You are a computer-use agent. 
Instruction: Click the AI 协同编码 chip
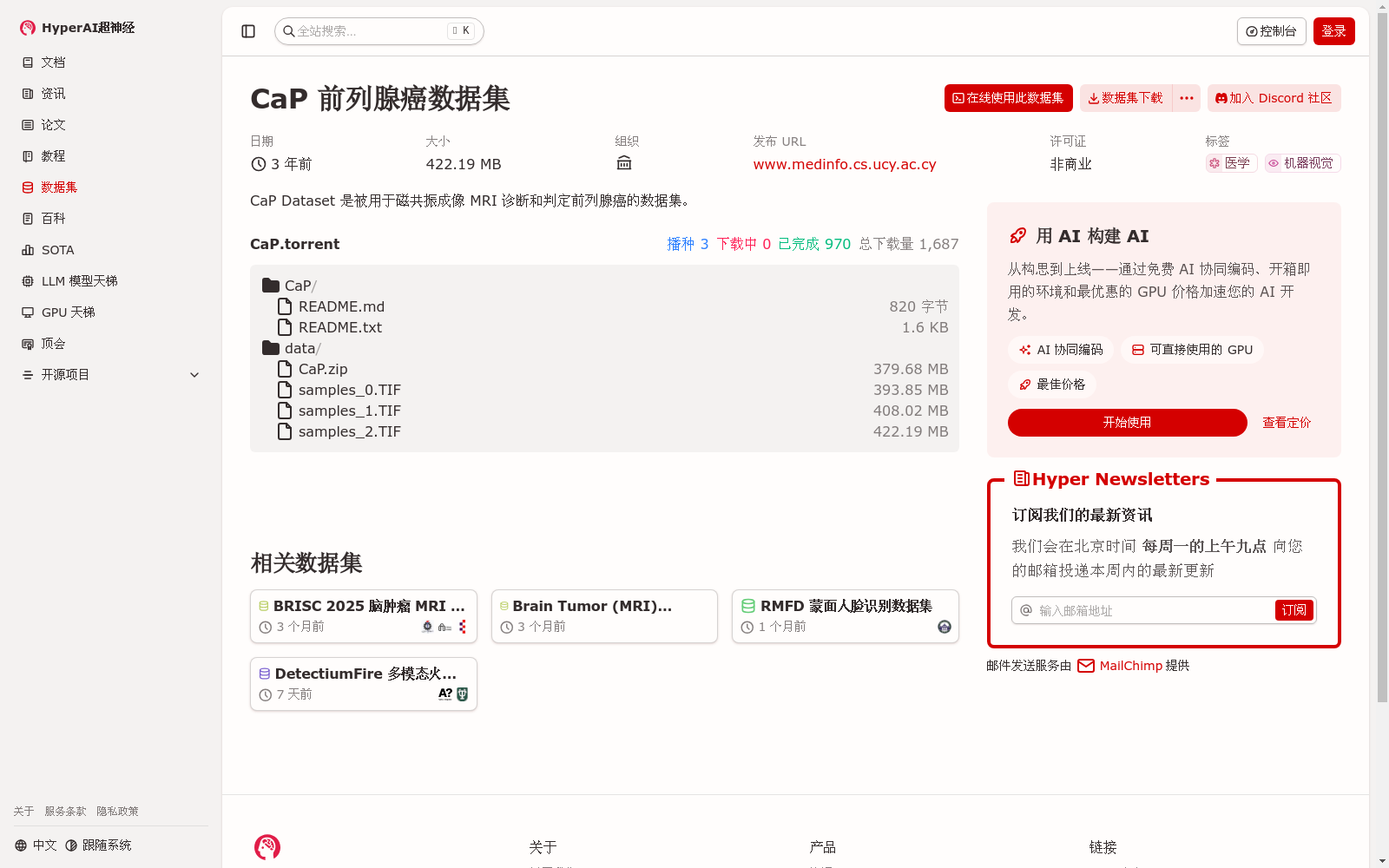(1061, 350)
